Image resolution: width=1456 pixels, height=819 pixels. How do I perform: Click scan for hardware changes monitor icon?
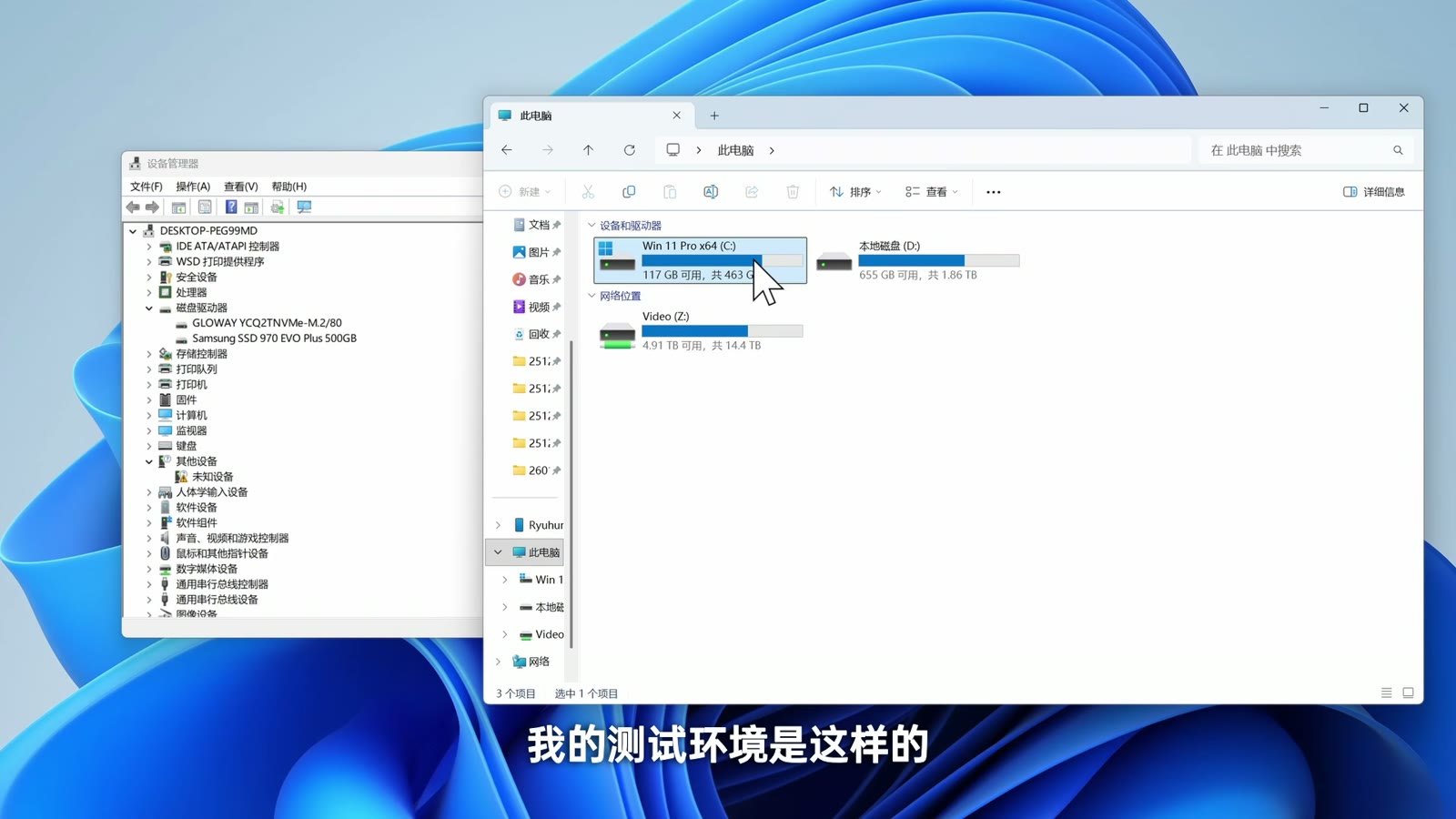[304, 207]
